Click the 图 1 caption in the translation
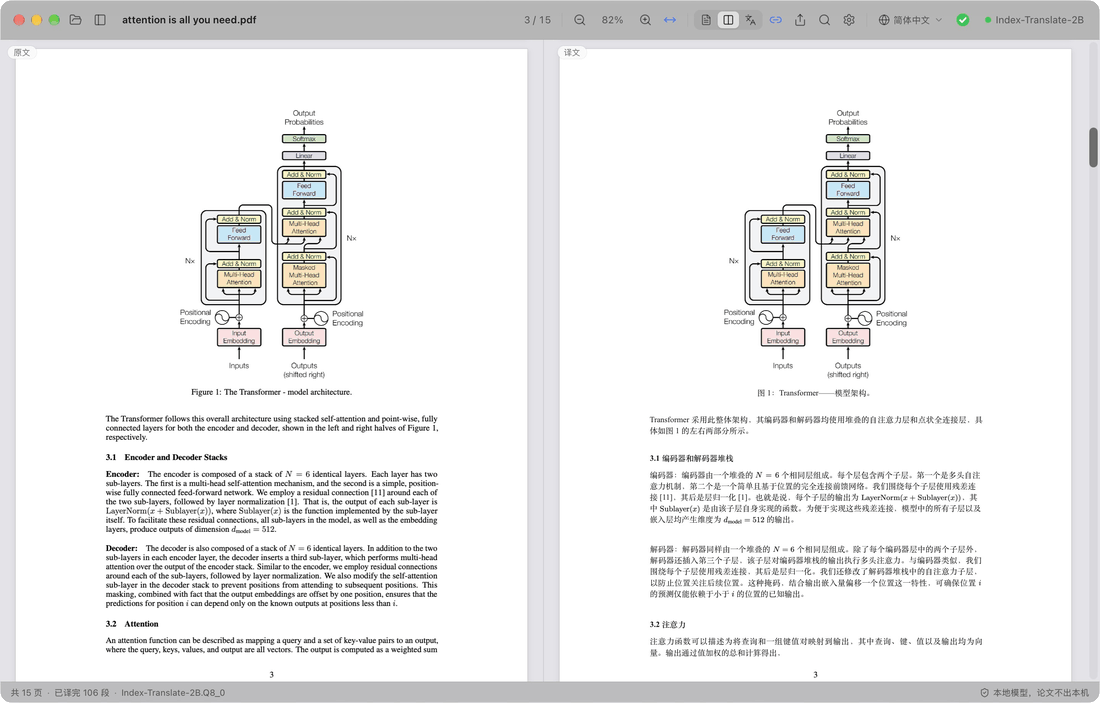The width and height of the screenshot is (1100, 703). click(815, 393)
